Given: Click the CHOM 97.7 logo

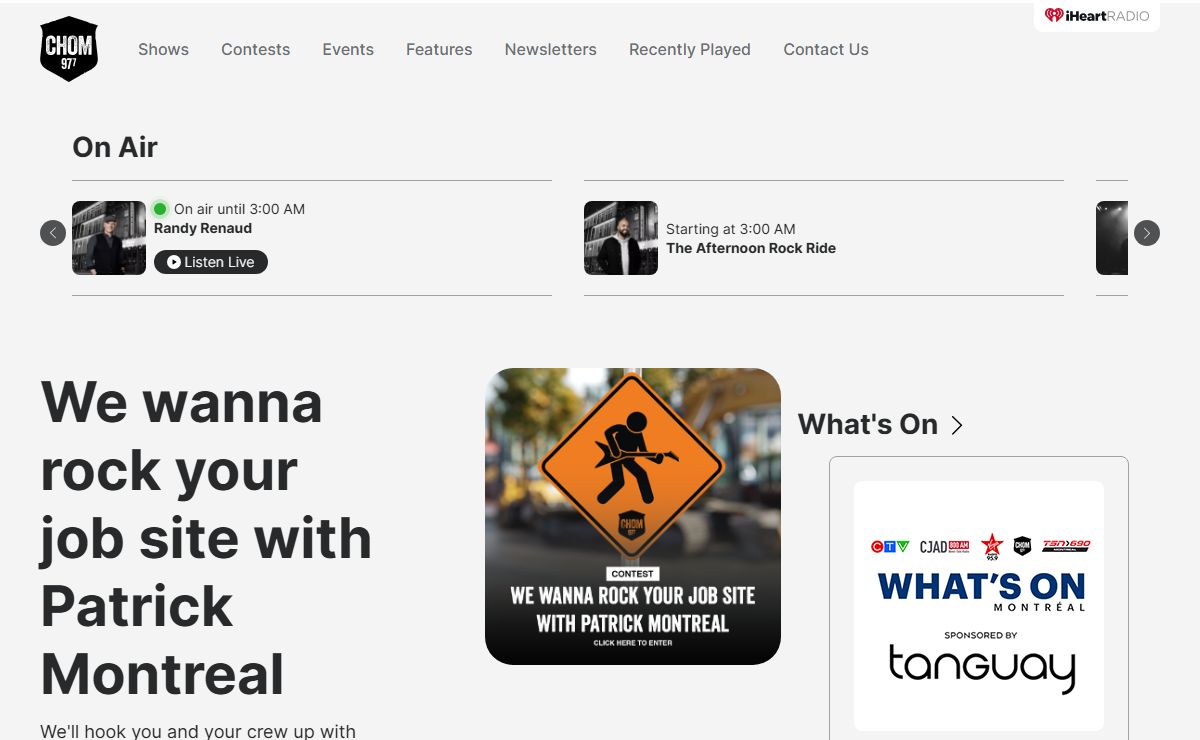Looking at the screenshot, I should click(69, 49).
